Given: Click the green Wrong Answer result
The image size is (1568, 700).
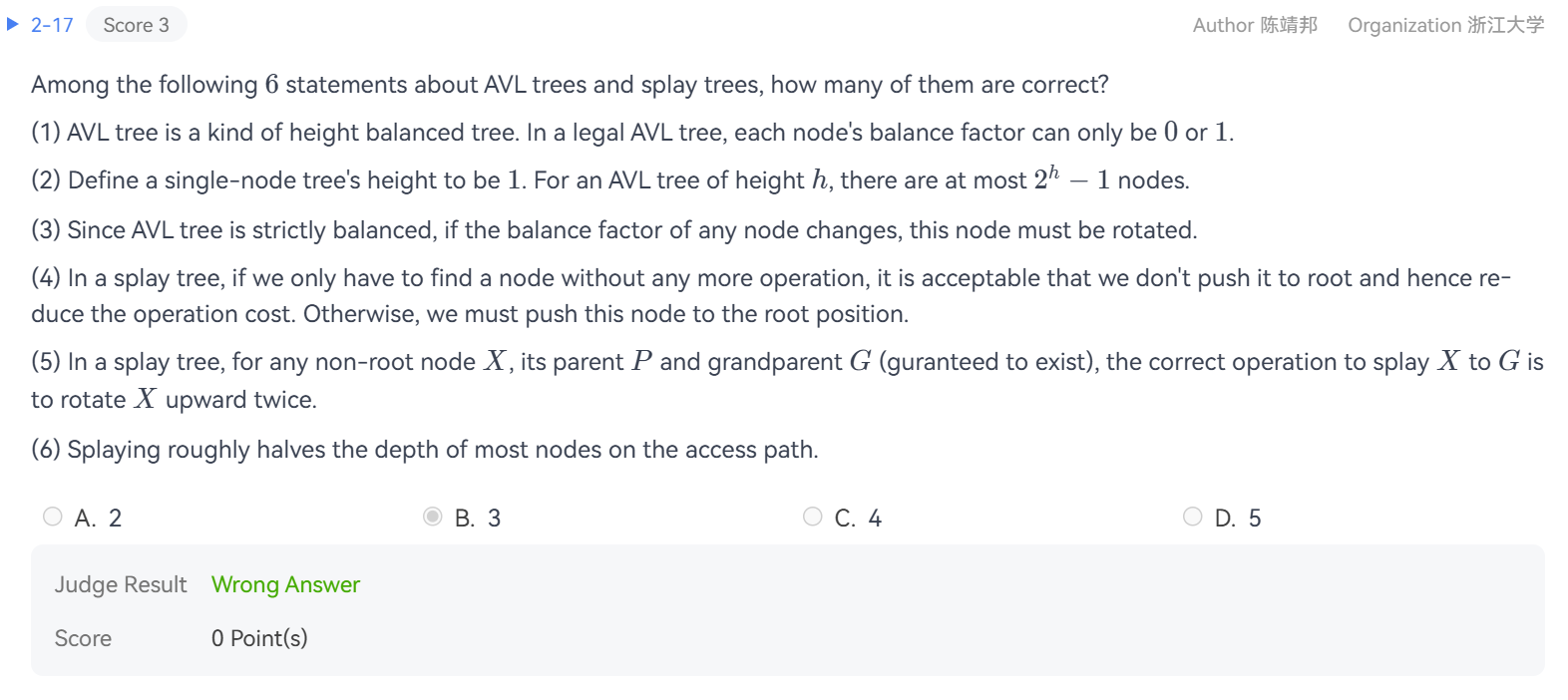Looking at the screenshot, I should pos(285,584).
